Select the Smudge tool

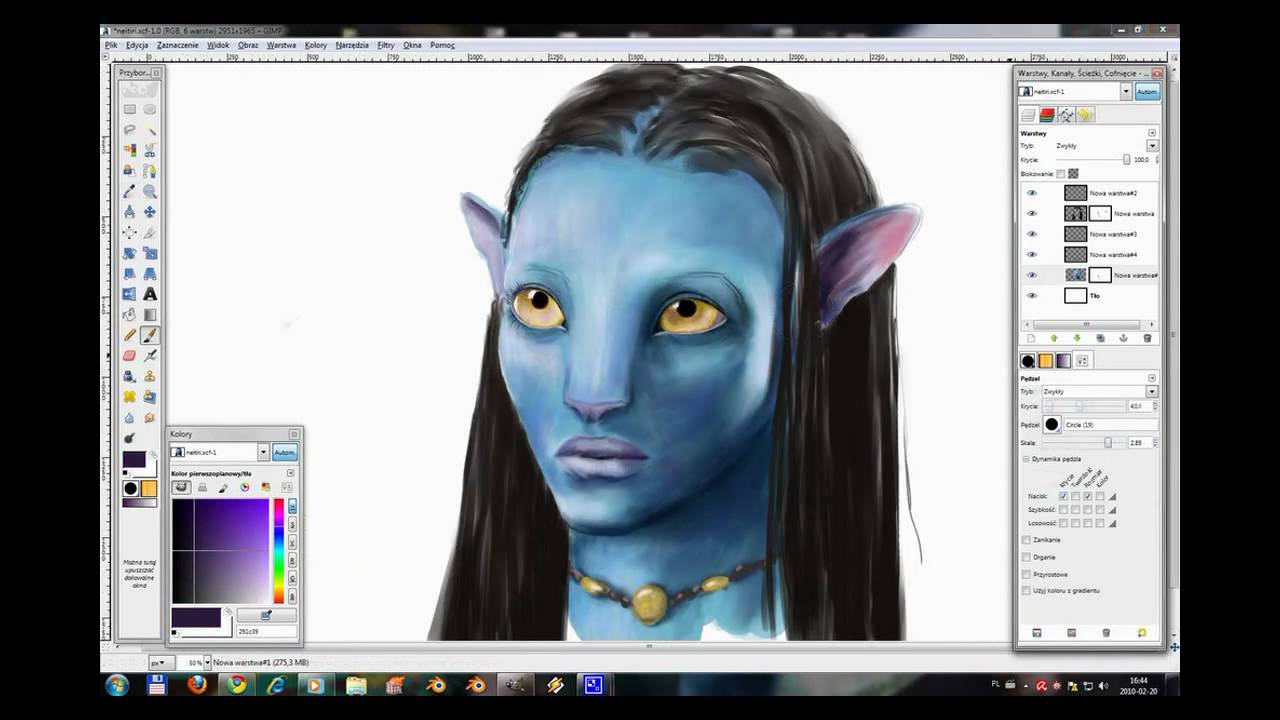coord(150,418)
